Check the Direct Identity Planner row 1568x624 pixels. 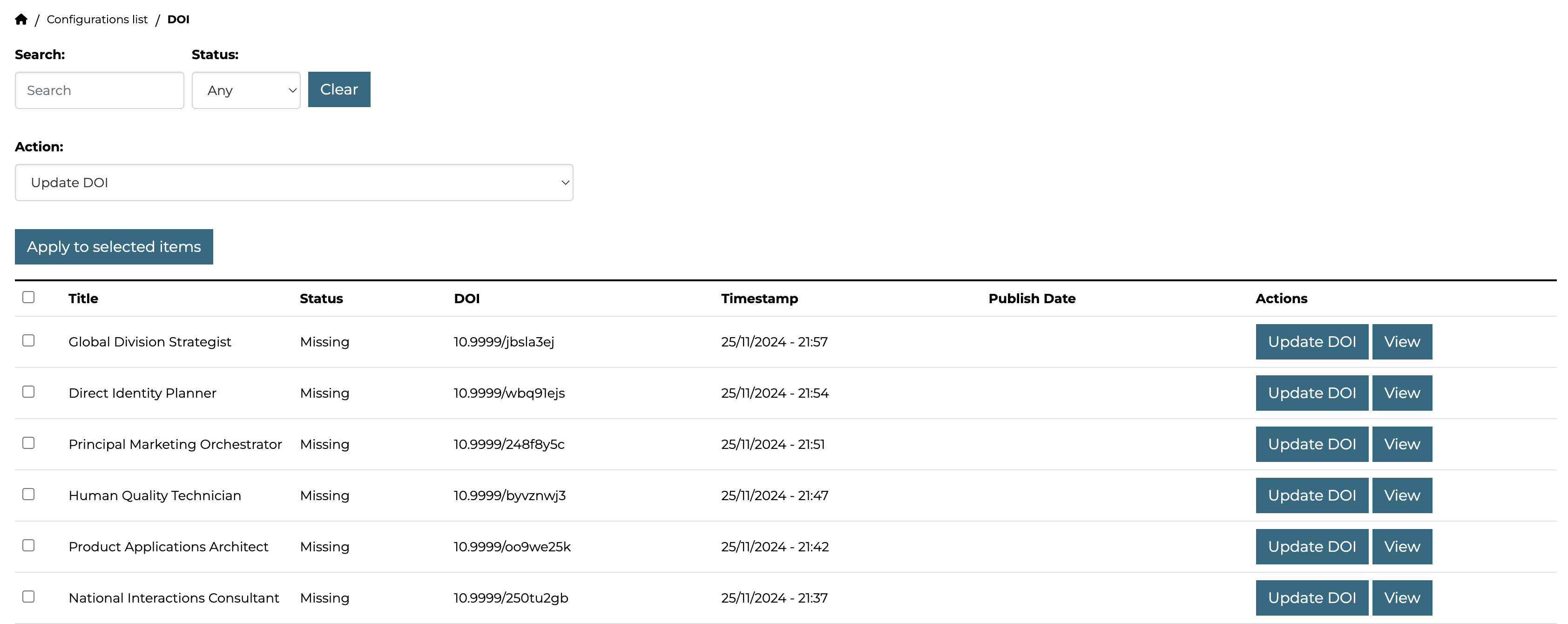point(28,392)
